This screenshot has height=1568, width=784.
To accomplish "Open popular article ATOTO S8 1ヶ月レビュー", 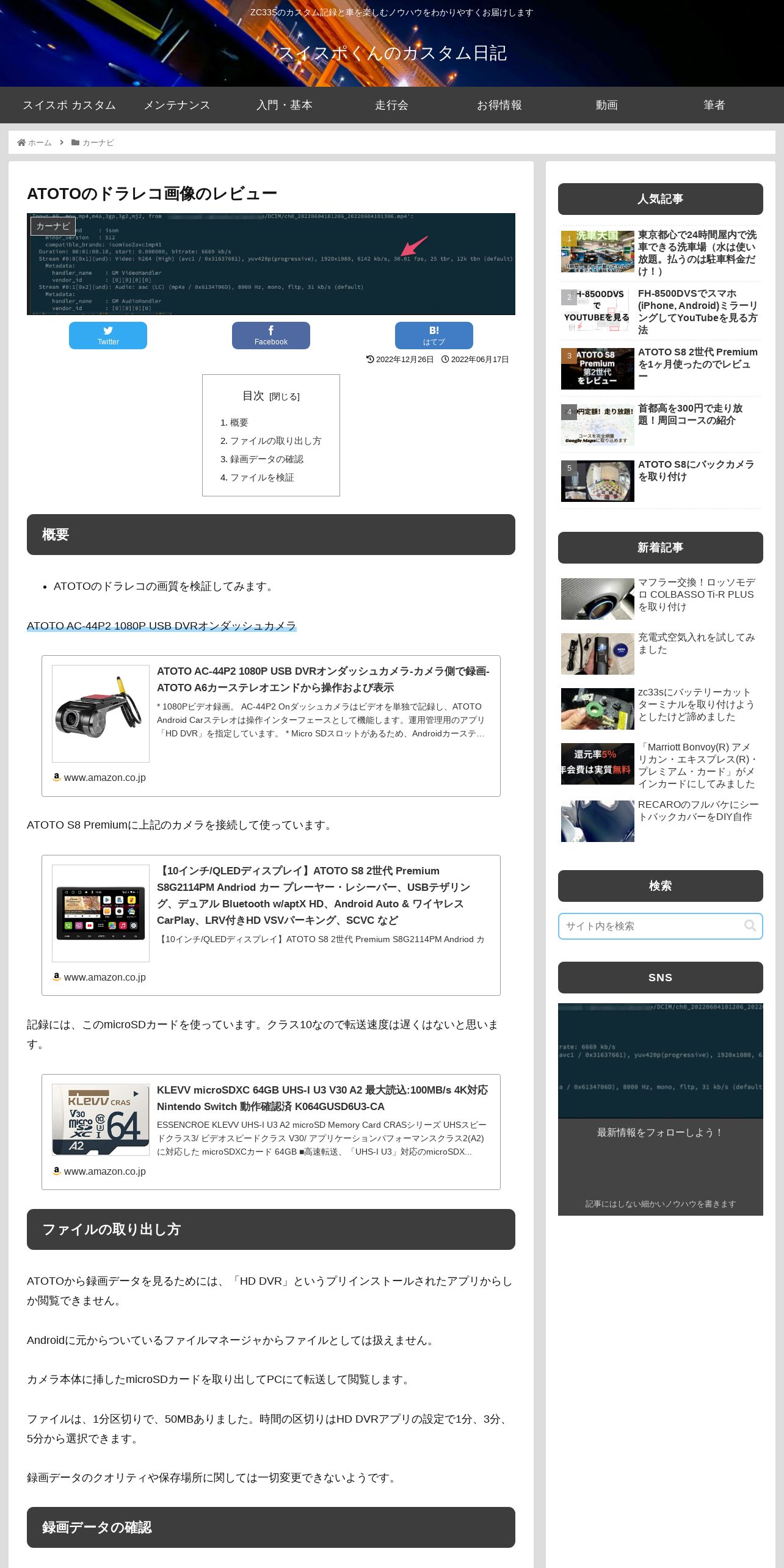I will [661, 368].
